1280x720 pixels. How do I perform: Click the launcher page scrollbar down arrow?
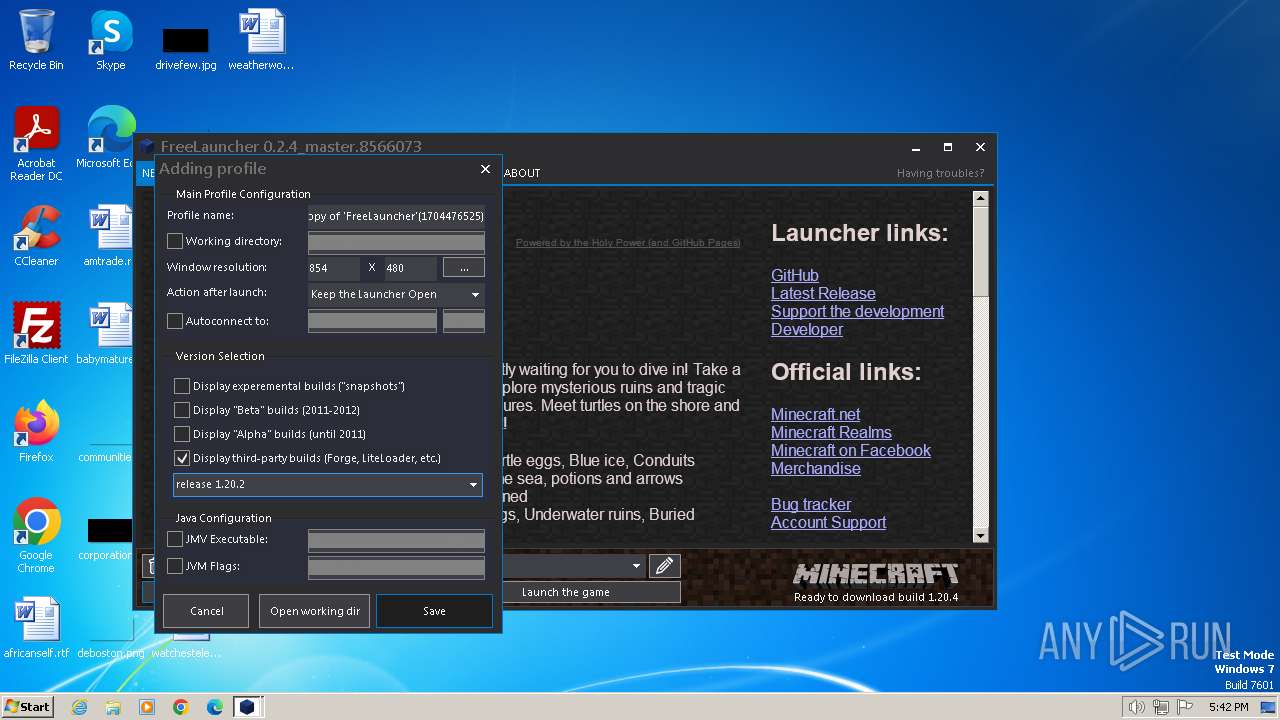click(x=980, y=536)
